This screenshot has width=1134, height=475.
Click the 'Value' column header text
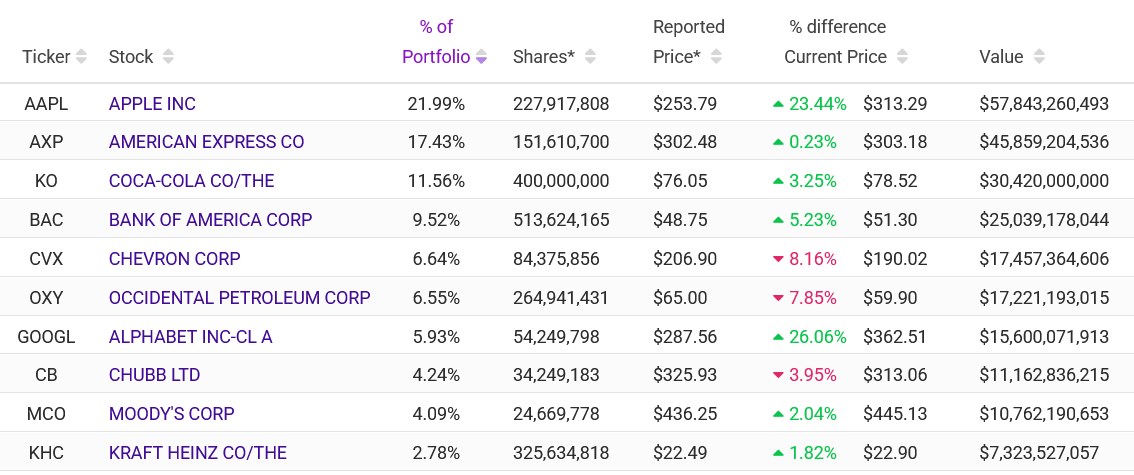click(x=1001, y=56)
